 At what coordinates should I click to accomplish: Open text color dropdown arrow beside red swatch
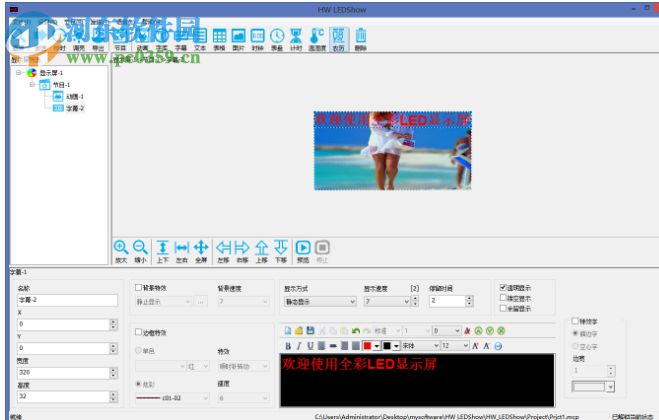point(377,346)
